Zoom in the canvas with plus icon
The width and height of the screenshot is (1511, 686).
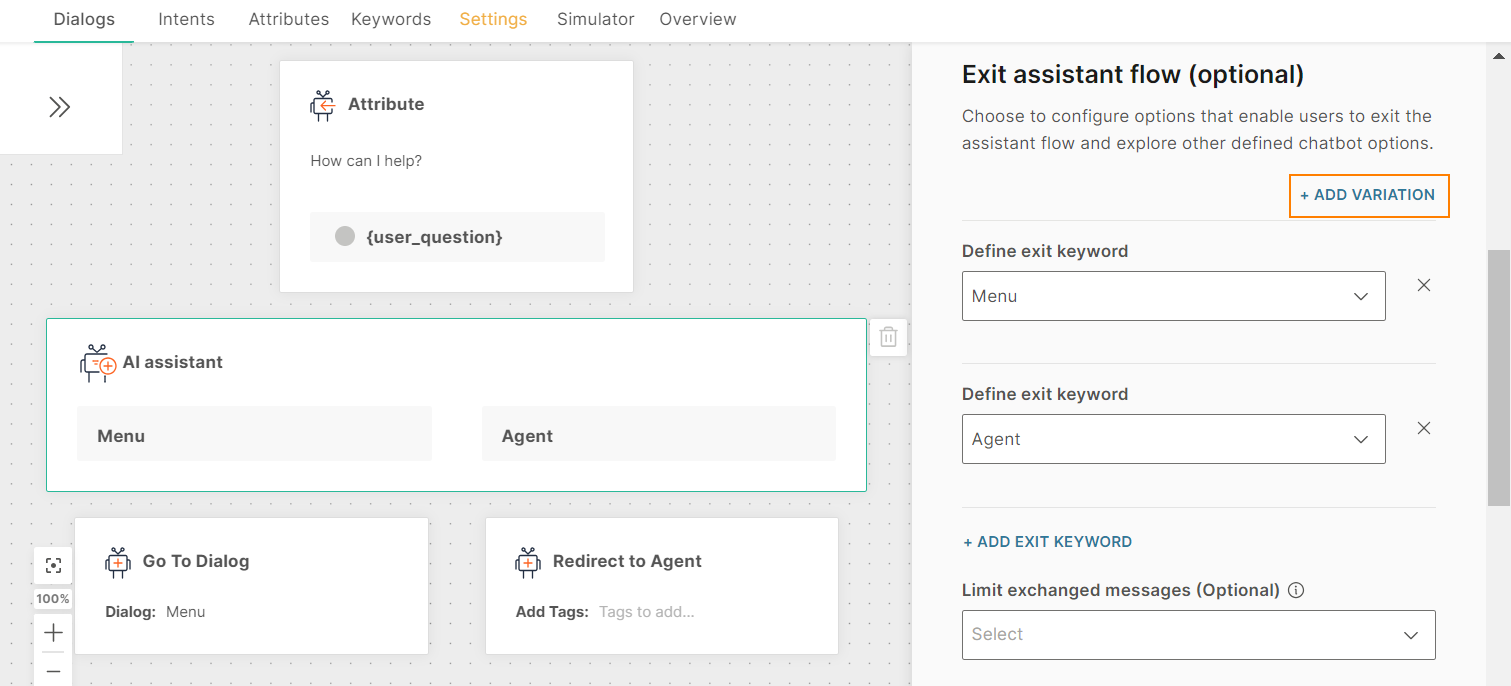pos(54,632)
